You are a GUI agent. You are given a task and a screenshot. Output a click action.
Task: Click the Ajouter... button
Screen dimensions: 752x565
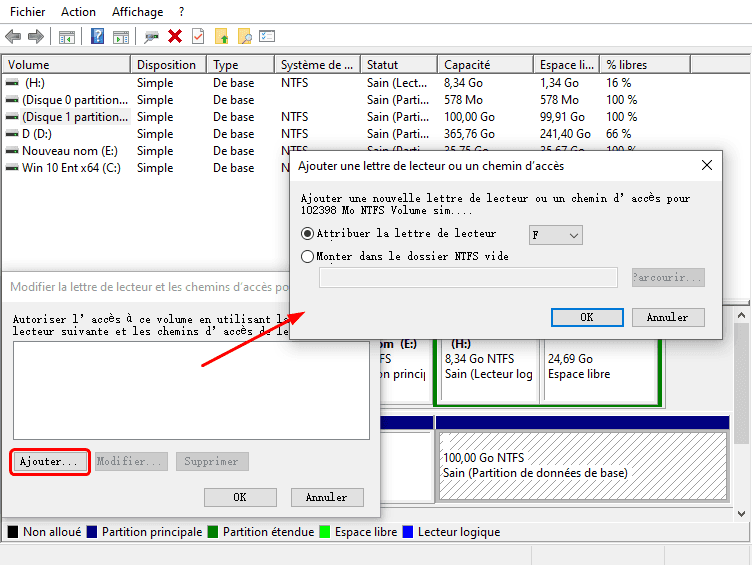click(50, 461)
